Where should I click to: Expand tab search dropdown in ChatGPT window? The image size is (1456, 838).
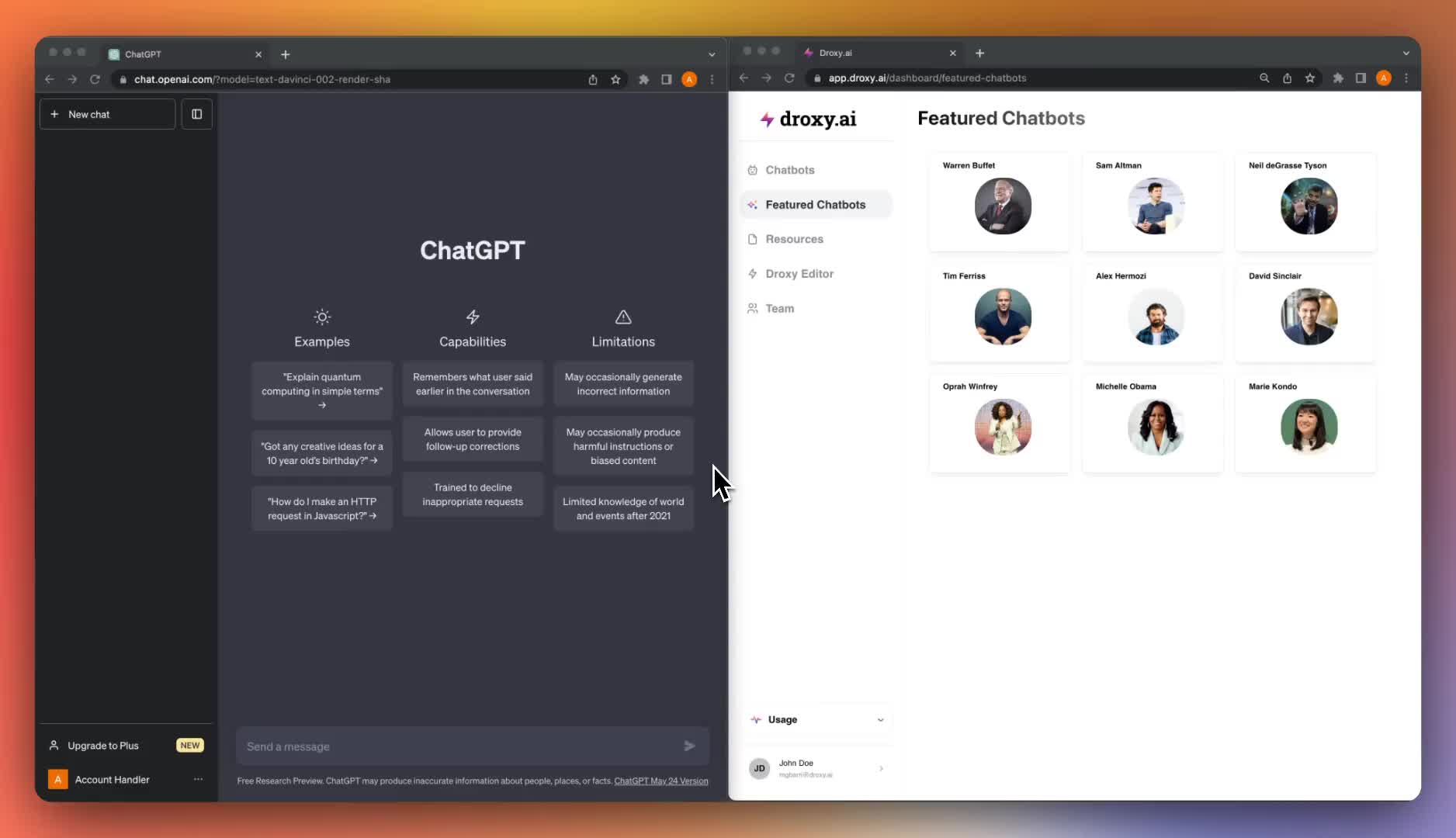point(712,54)
